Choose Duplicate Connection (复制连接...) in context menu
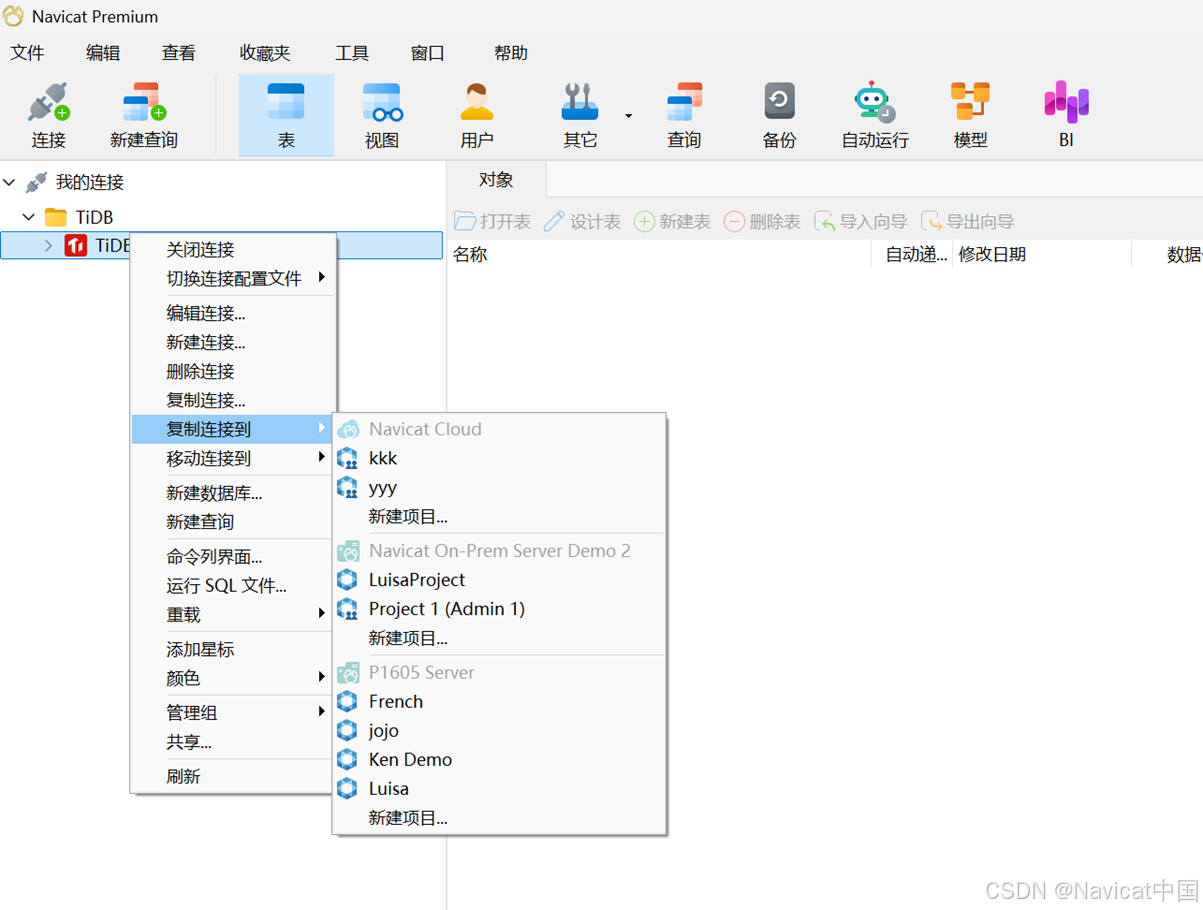The height and width of the screenshot is (910, 1203). (234, 400)
